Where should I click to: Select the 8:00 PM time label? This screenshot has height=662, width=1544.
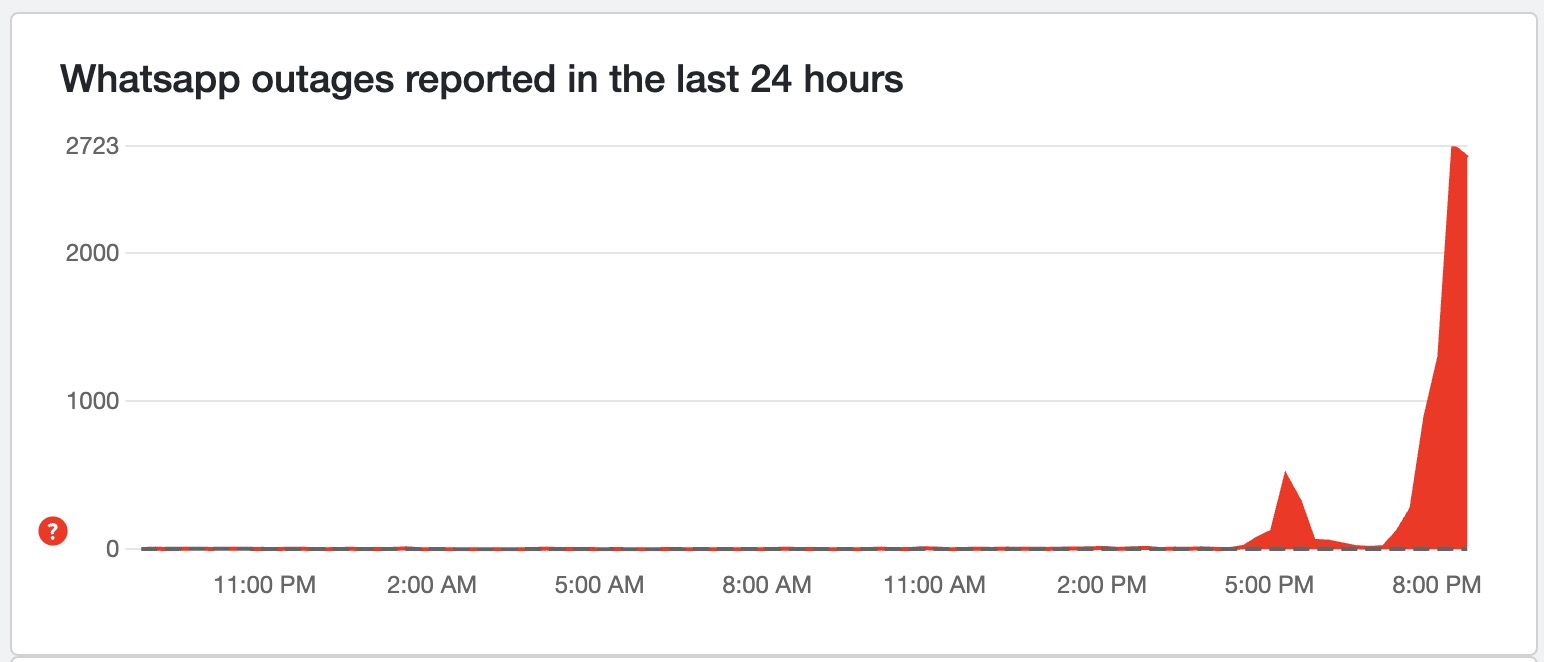point(1435,585)
